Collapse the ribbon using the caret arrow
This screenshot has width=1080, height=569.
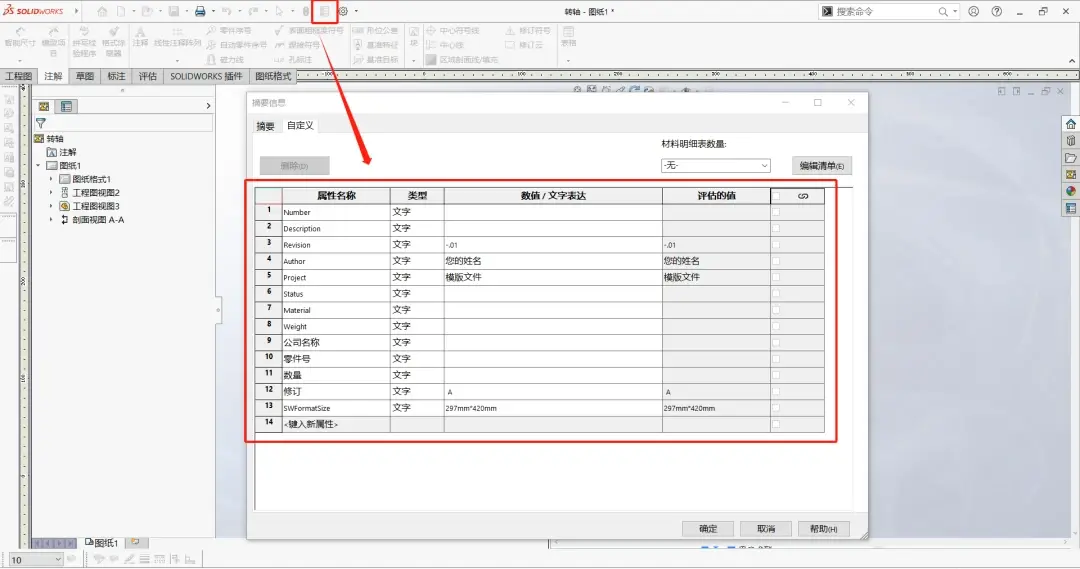point(1072,61)
